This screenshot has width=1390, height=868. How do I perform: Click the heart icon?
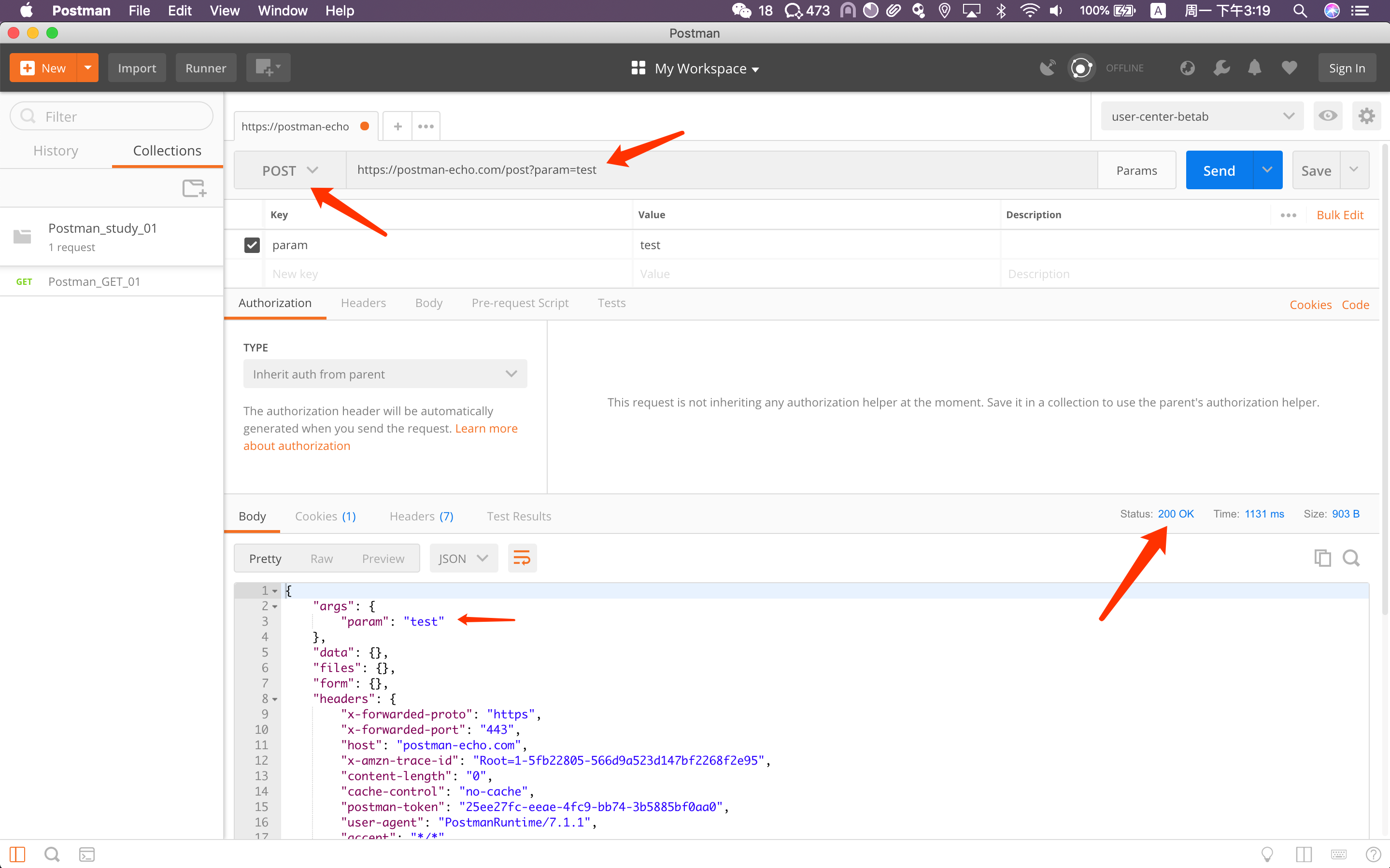(1290, 68)
